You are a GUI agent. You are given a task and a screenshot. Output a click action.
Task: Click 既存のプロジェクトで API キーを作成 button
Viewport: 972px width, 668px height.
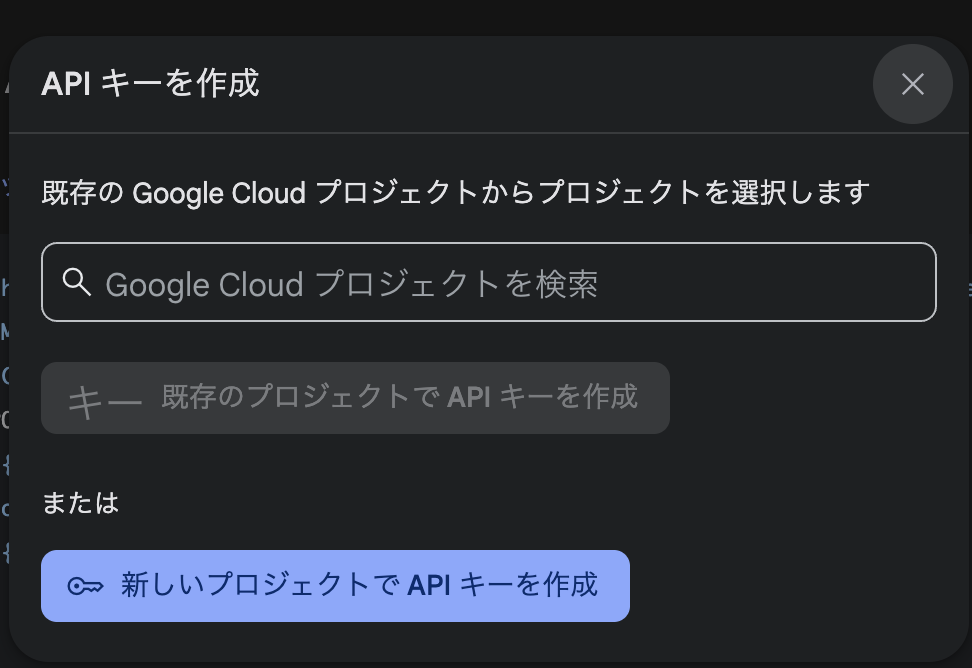pyautogui.click(x=355, y=398)
